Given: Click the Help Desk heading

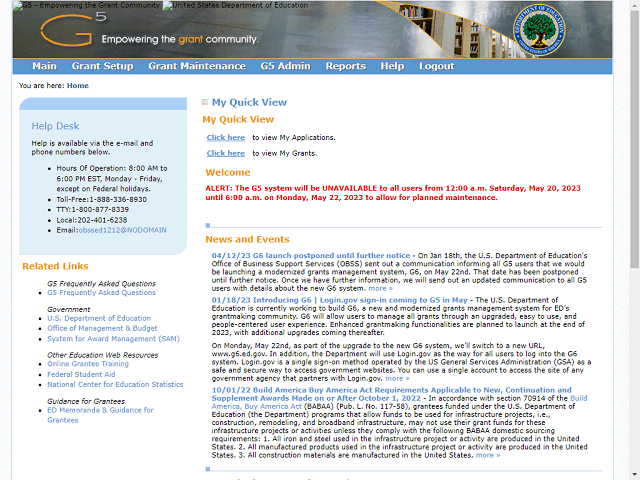Looking at the screenshot, I should [x=56, y=126].
